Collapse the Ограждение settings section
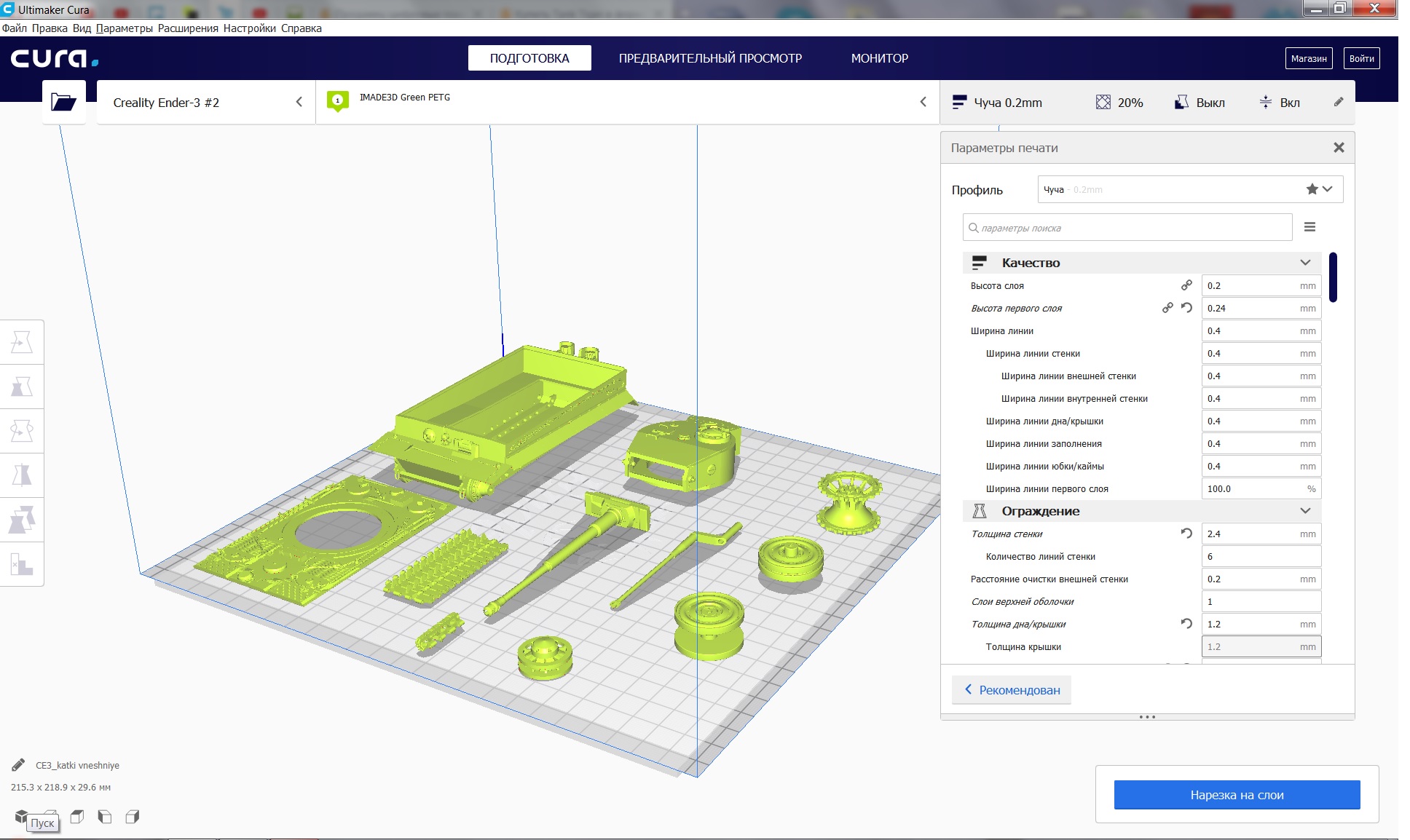Screen dimensions: 1410x840 pyautogui.click(x=1305, y=511)
